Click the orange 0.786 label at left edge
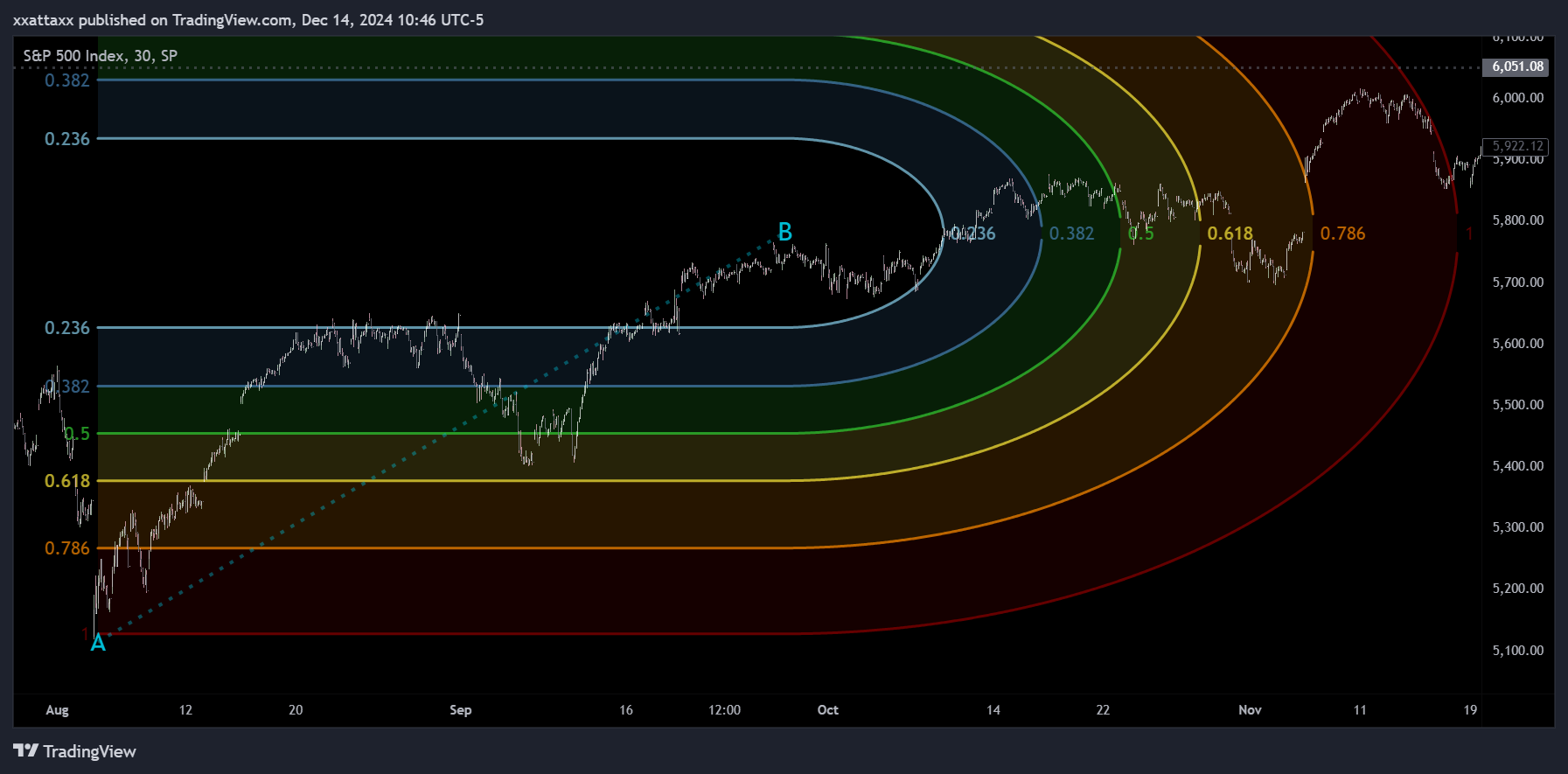The image size is (1568, 774). point(67,548)
